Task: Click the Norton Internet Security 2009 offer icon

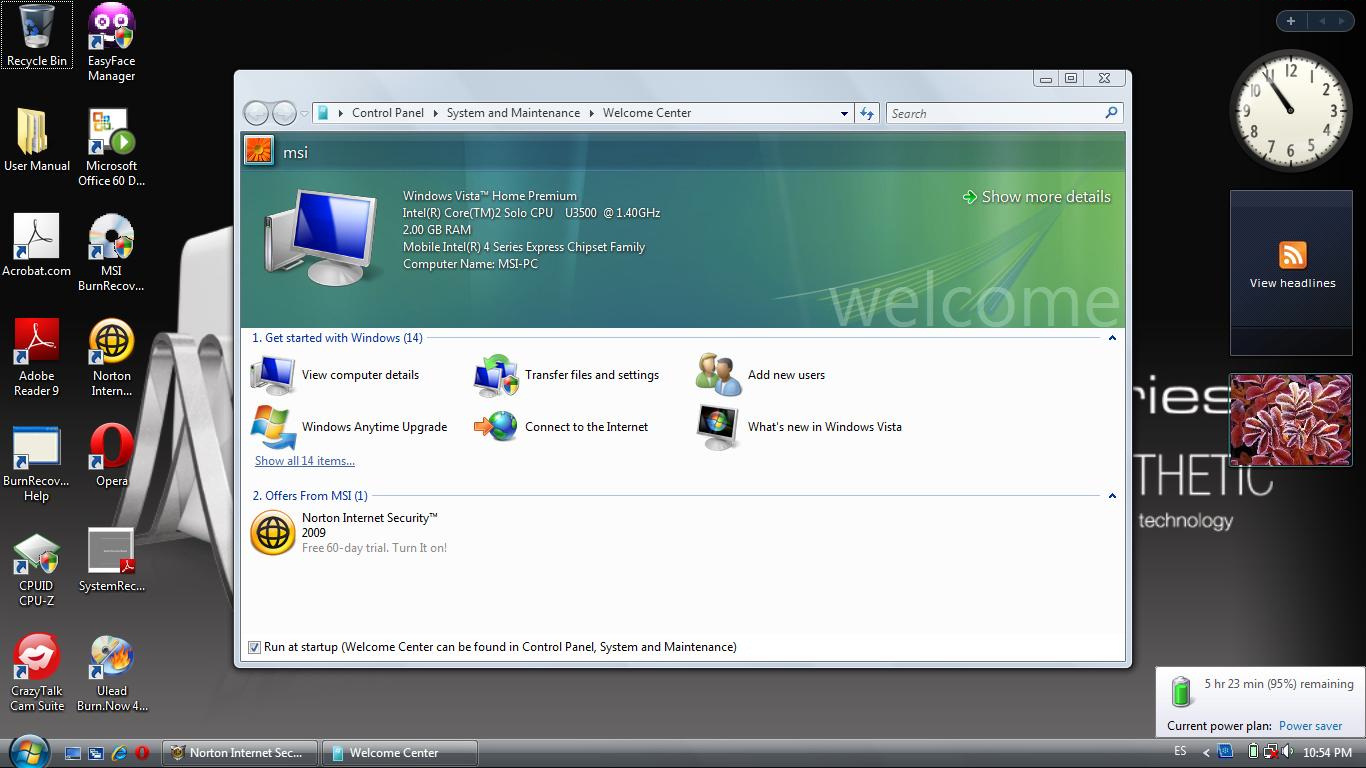Action: 273,533
